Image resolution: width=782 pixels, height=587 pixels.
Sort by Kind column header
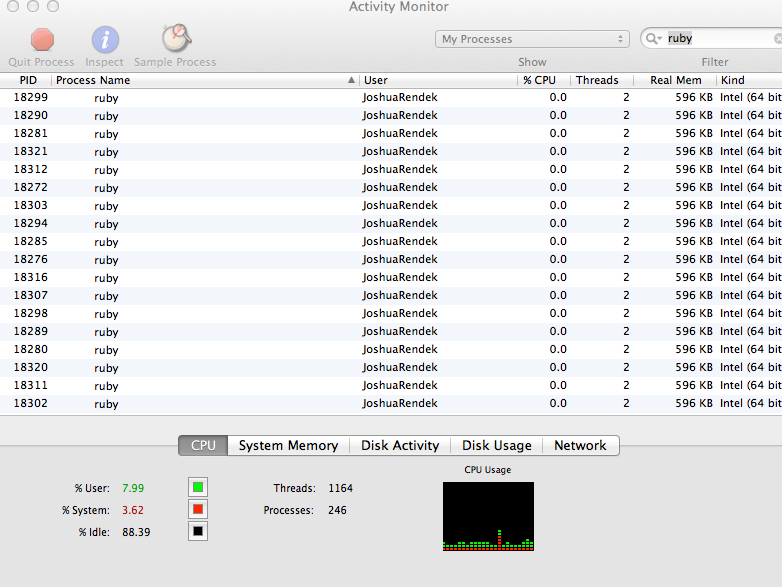(x=749, y=80)
